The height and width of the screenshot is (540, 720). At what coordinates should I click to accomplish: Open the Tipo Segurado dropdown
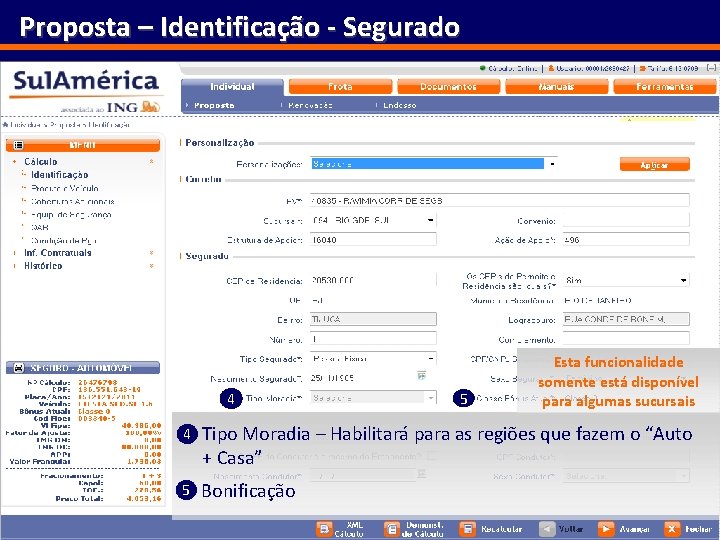tap(373, 359)
